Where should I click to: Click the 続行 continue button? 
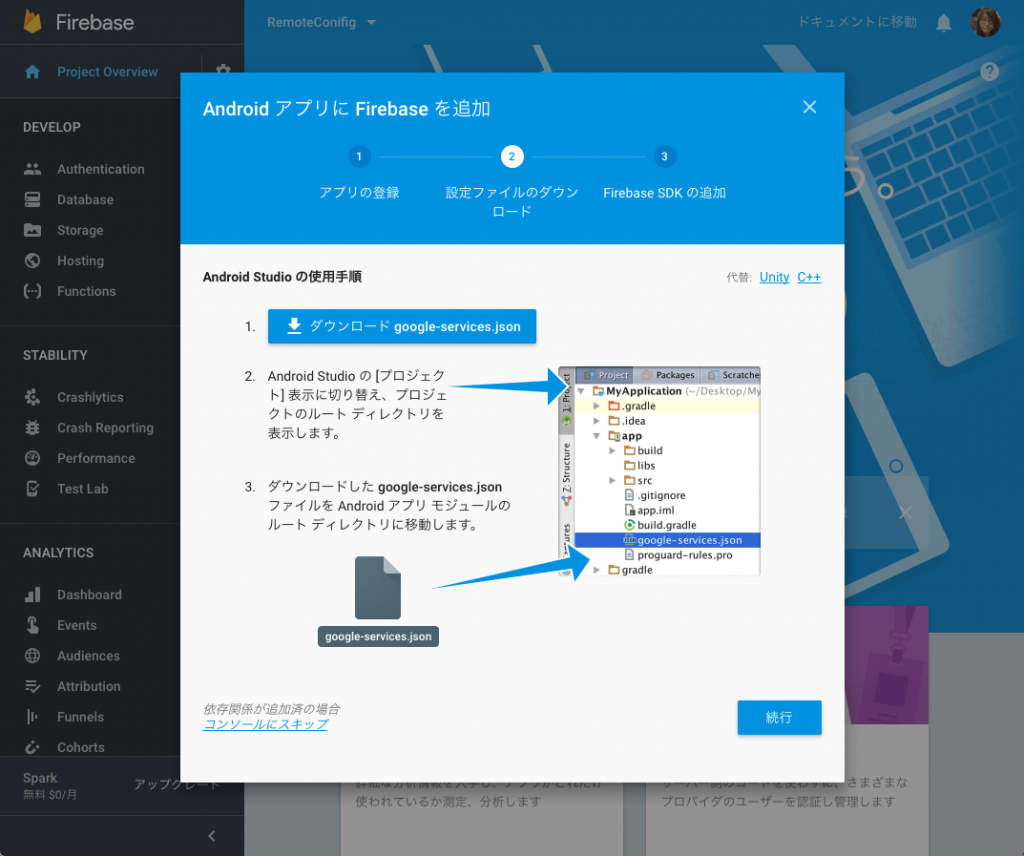pos(779,718)
